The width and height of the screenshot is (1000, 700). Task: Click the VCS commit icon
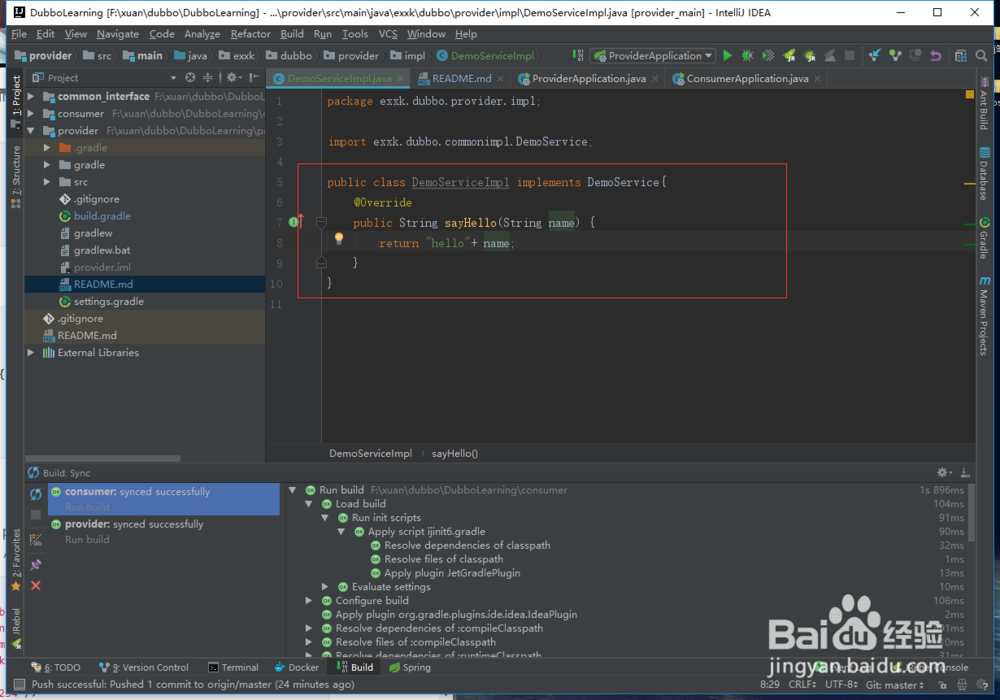[895, 55]
